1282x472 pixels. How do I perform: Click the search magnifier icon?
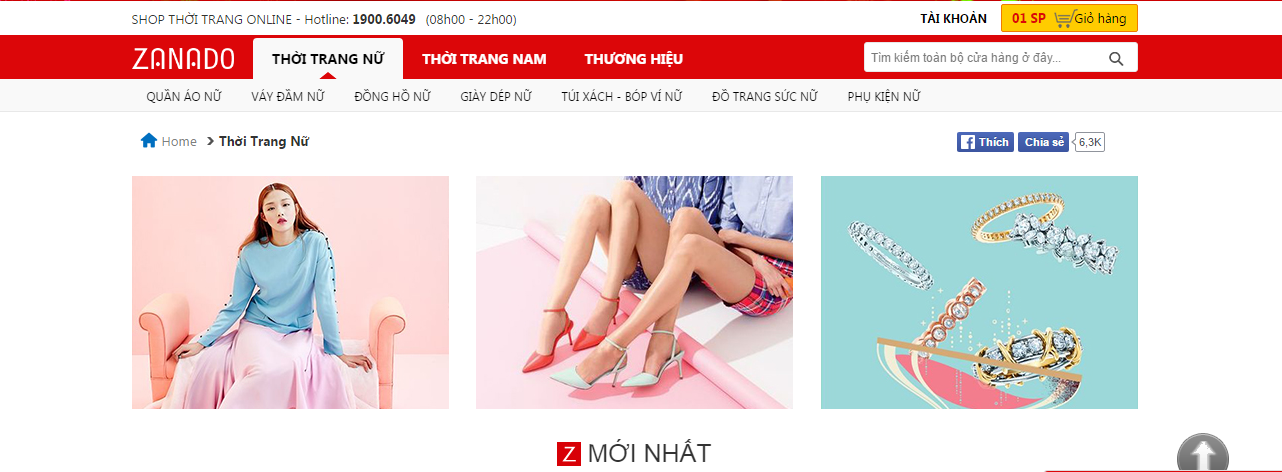coord(1116,58)
